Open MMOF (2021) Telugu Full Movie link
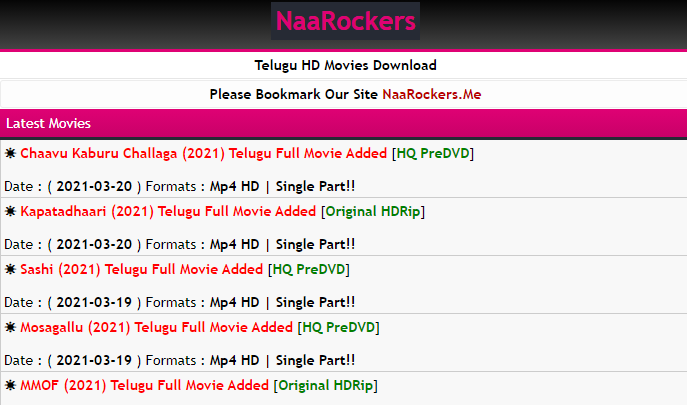 [x=145, y=385]
